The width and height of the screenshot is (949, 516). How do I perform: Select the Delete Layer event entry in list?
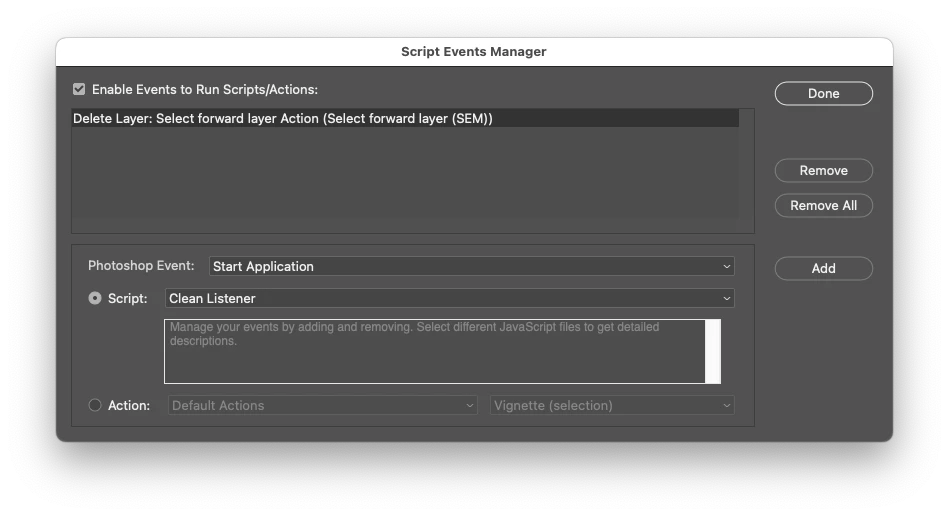click(406, 119)
